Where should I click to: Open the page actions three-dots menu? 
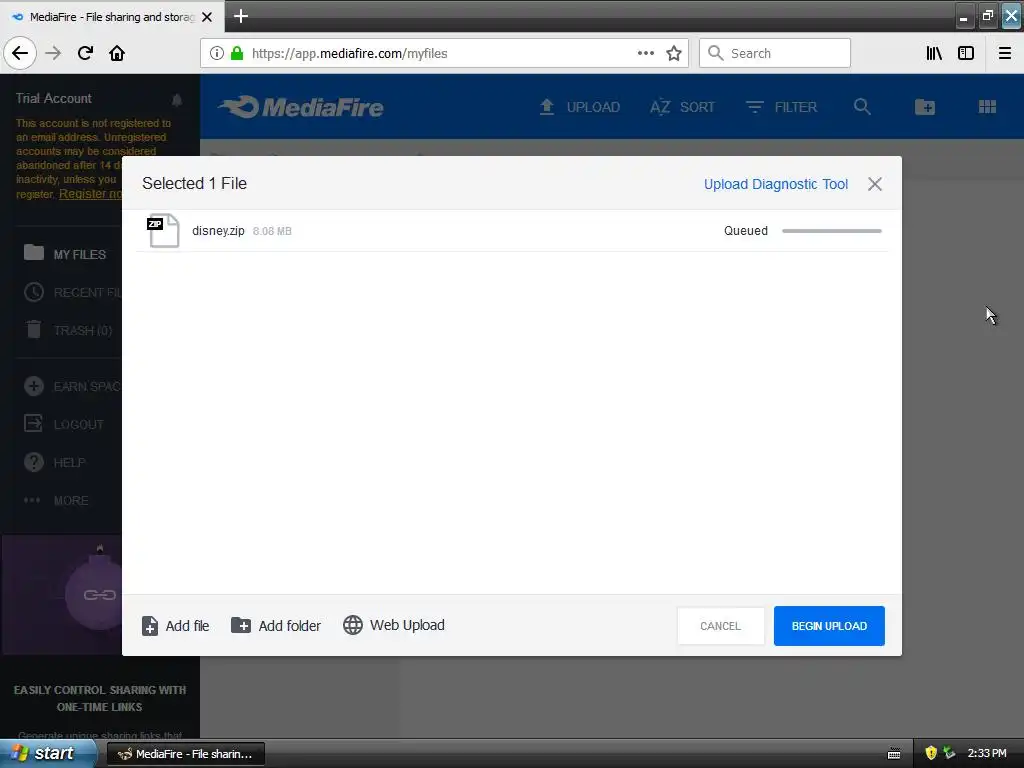645,53
